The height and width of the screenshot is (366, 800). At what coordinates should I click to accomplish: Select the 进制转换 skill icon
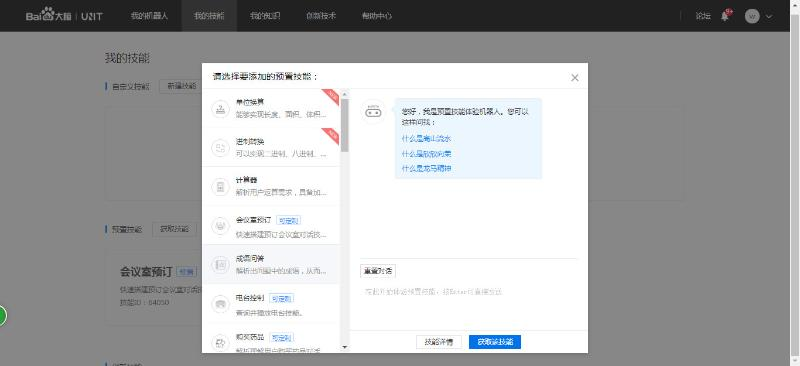click(x=220, y=148)
